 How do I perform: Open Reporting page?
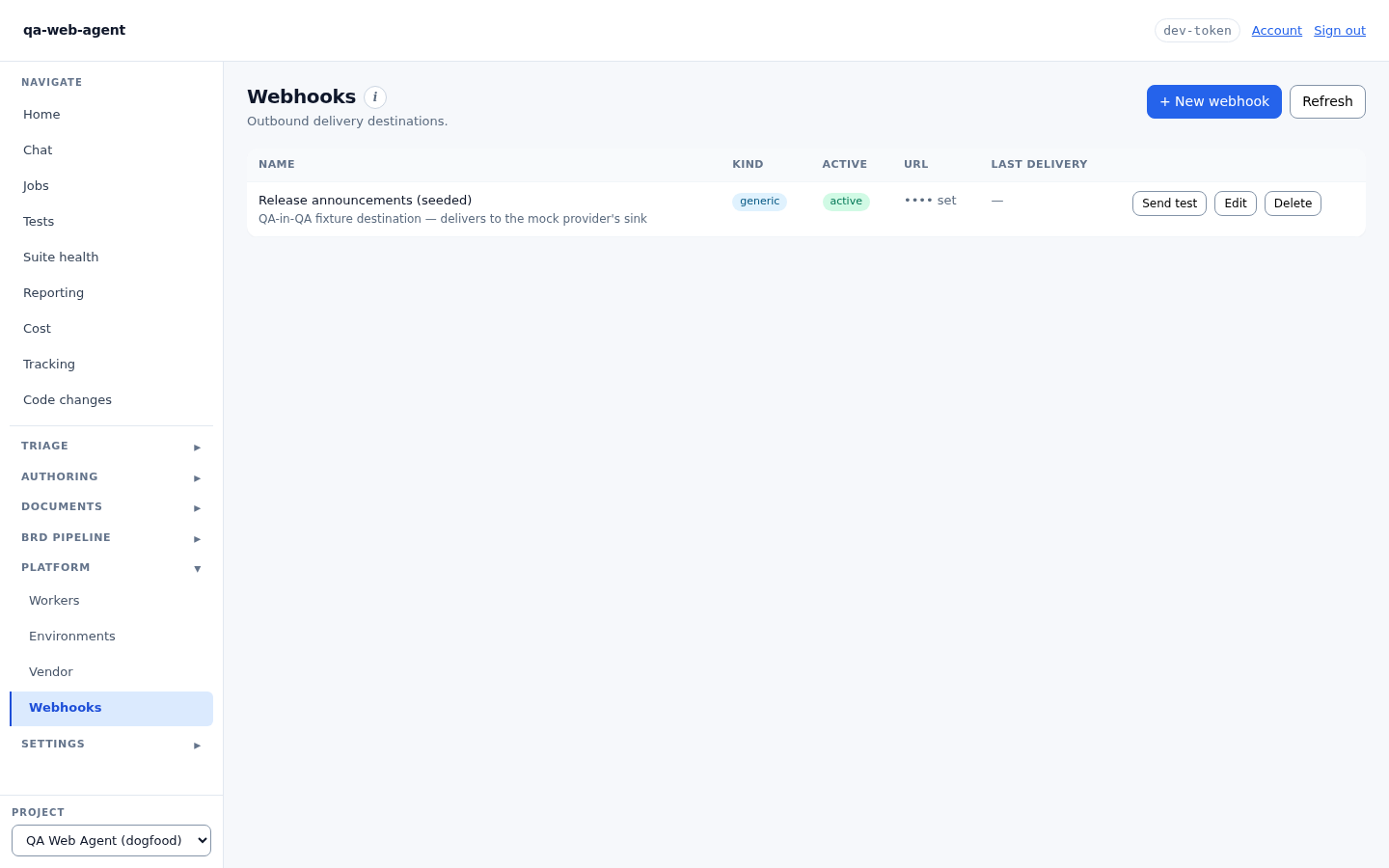[112, 293]
